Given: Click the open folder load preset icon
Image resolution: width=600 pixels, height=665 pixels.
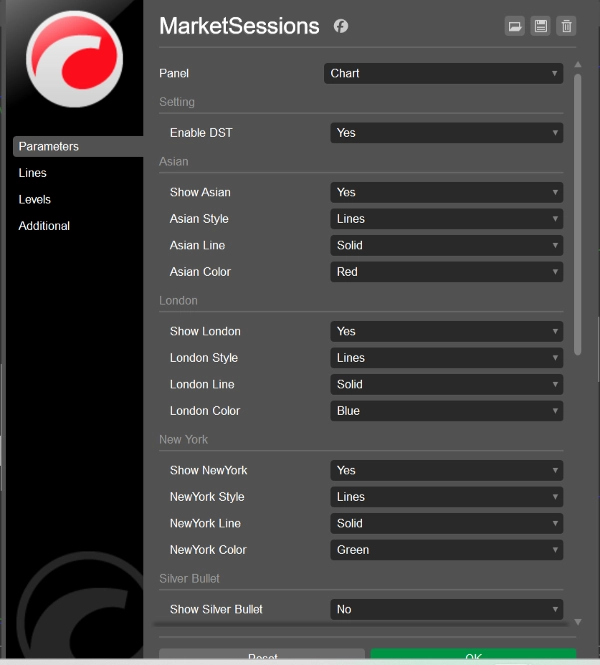Looking at the screenshot, I should 515,27.
